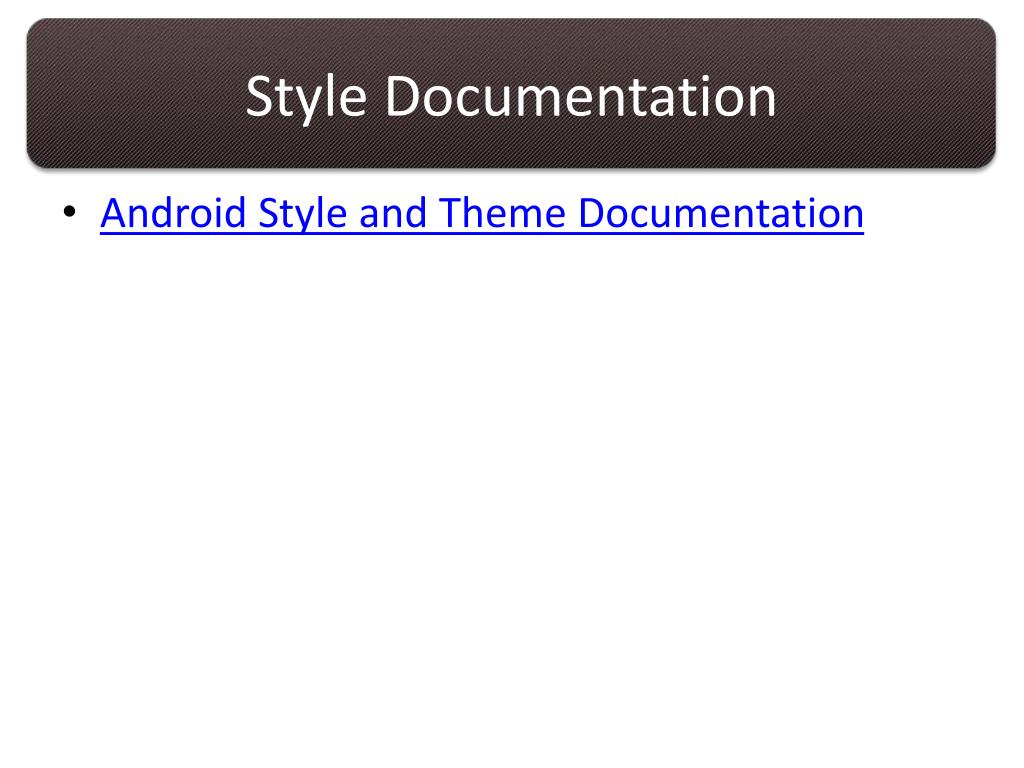Open the Android Style and Theme Documentation link
The height and width of the screenshot is (768, 1024).
coord(482,214)
